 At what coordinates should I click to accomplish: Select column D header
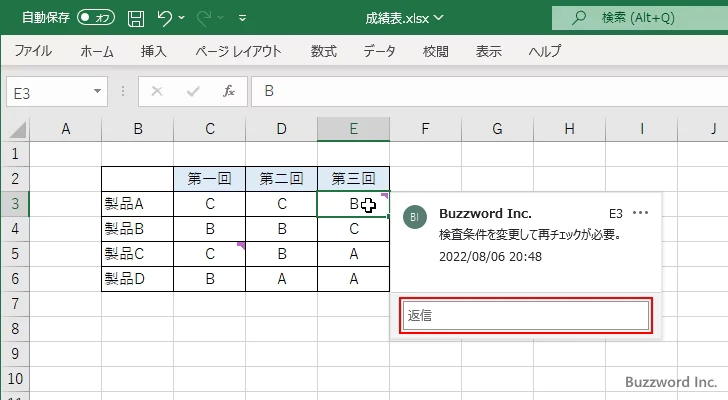[281, 129]
